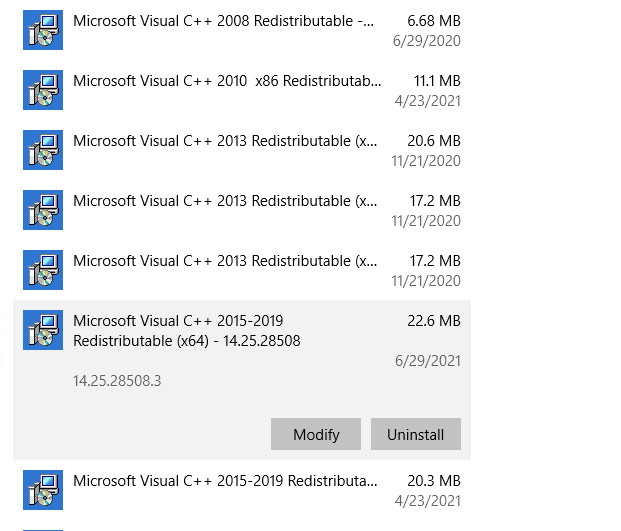Click the version number 14.25.28508.3

117,381
